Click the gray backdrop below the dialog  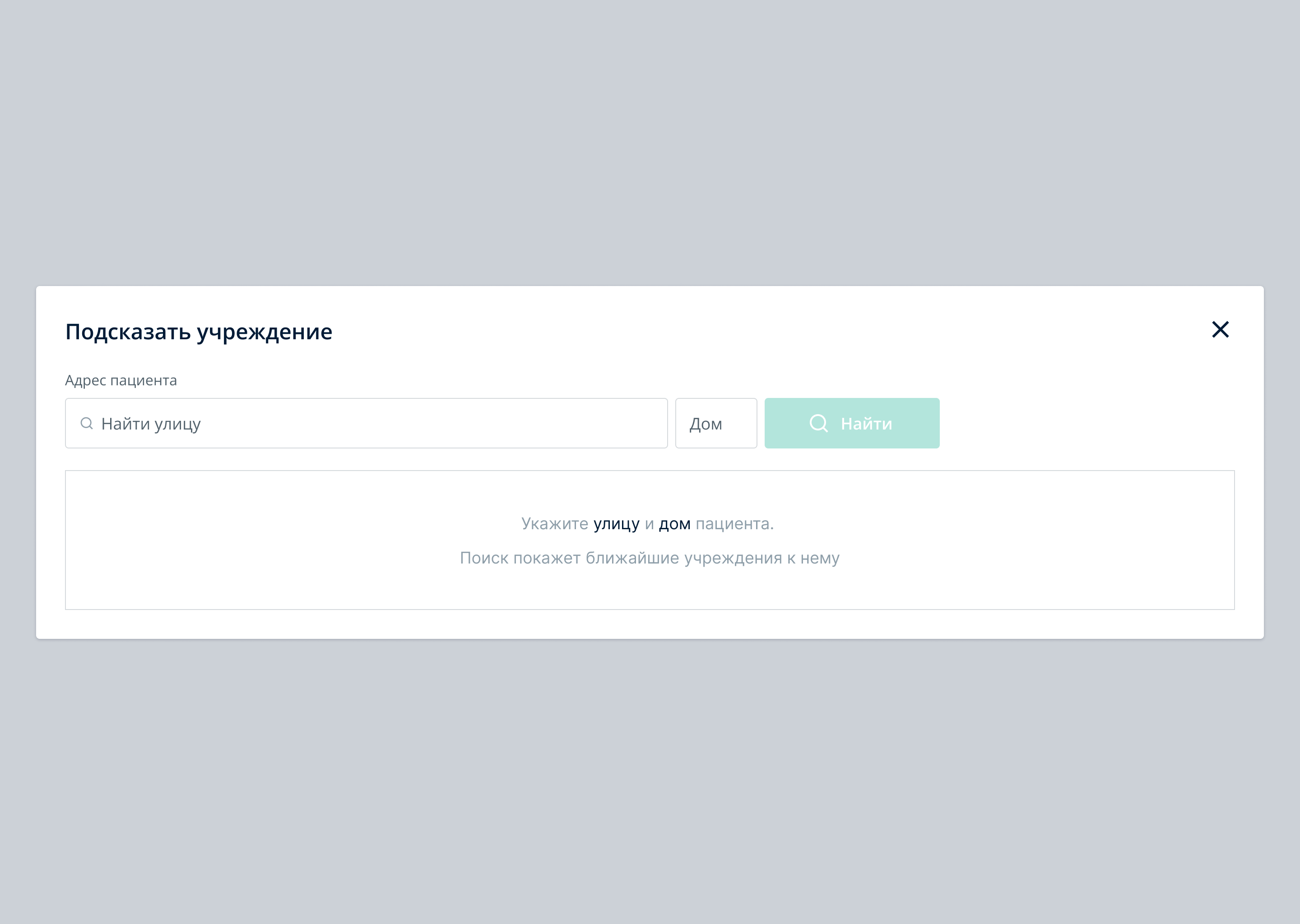click(x=650, y=785)
